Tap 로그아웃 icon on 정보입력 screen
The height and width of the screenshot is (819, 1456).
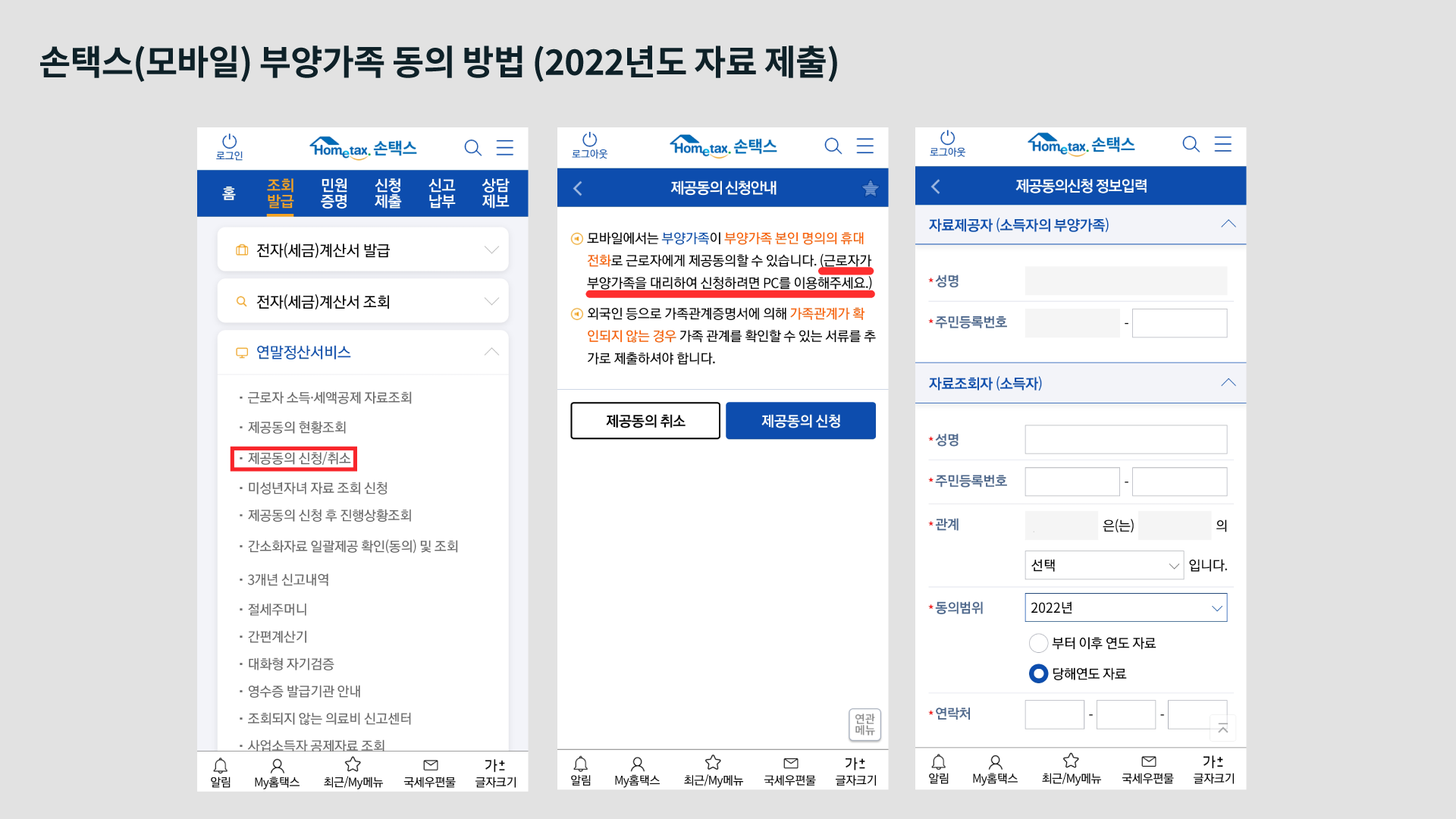point(947,143)
